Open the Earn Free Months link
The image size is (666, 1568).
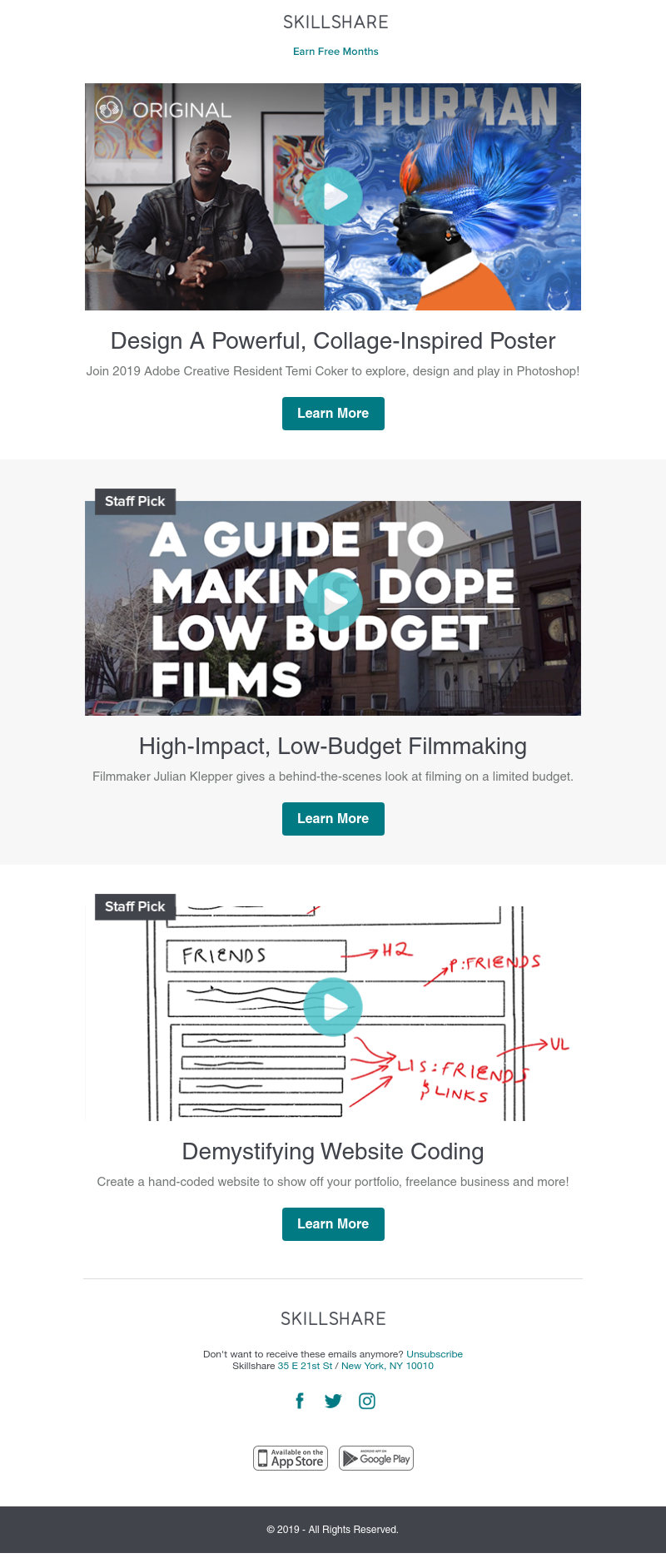(x=335, y=52)
